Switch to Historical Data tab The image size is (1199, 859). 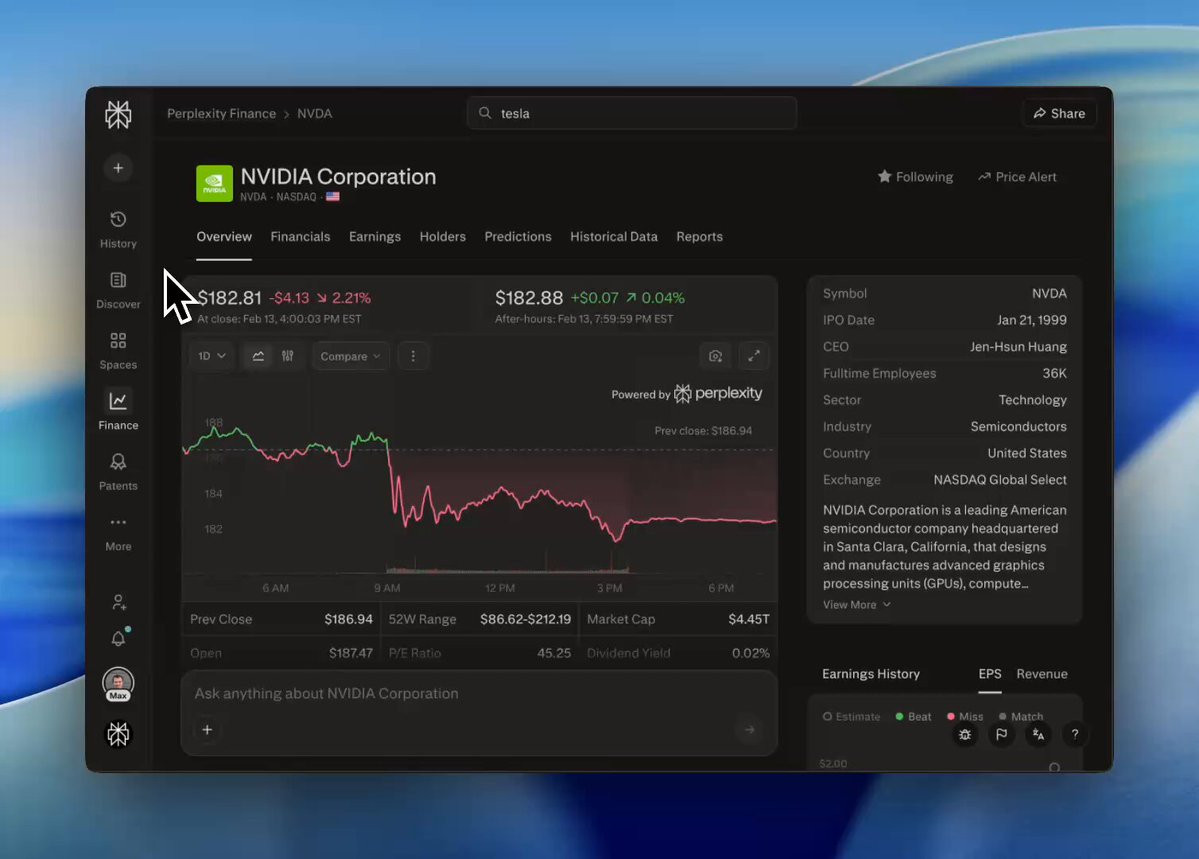tap(614, 236)
